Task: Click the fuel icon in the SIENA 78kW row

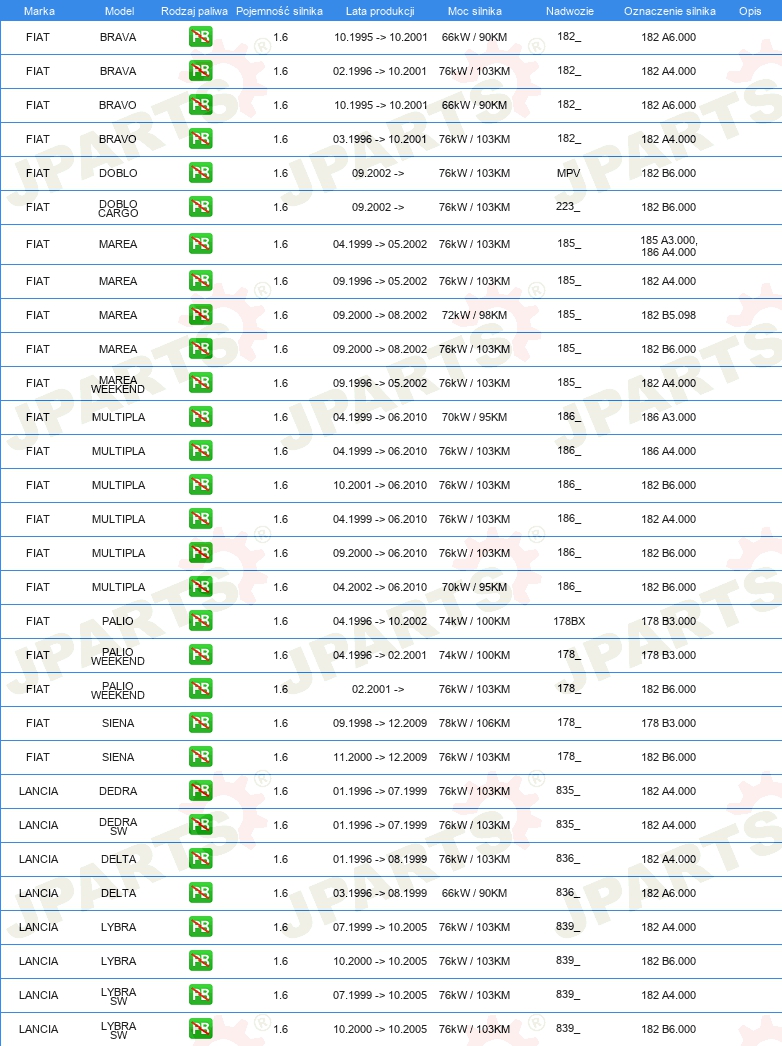Action: pyautogui.click(x=200, y=723)
